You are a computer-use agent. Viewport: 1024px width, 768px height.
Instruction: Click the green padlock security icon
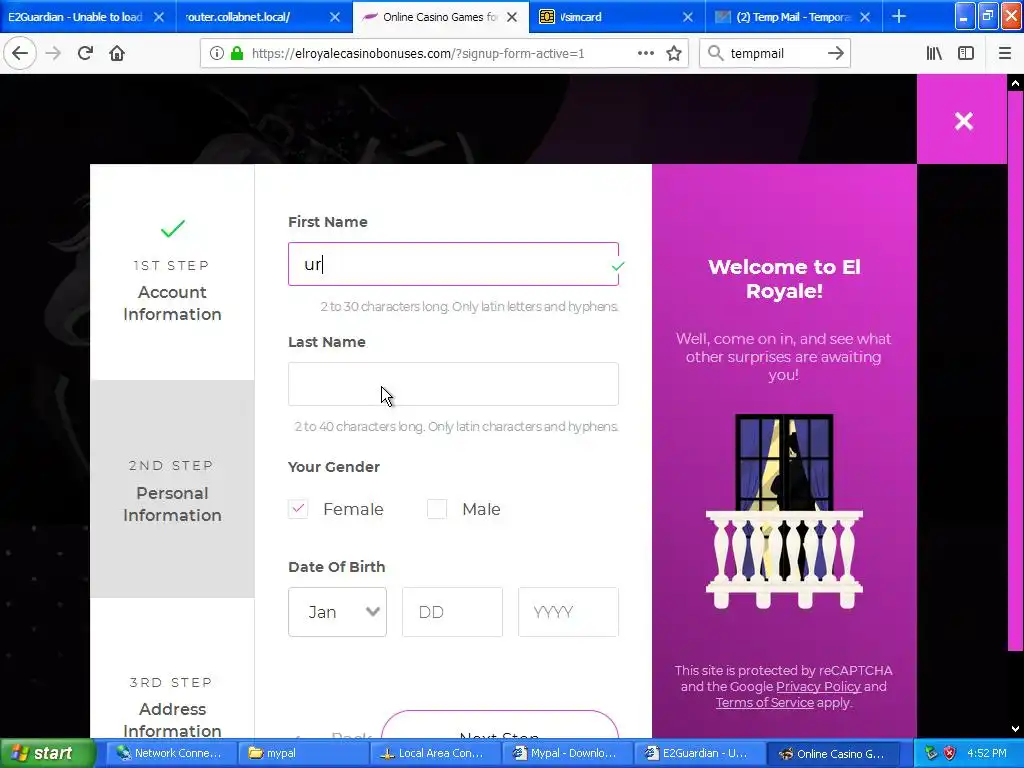click(x=237, y=53)
